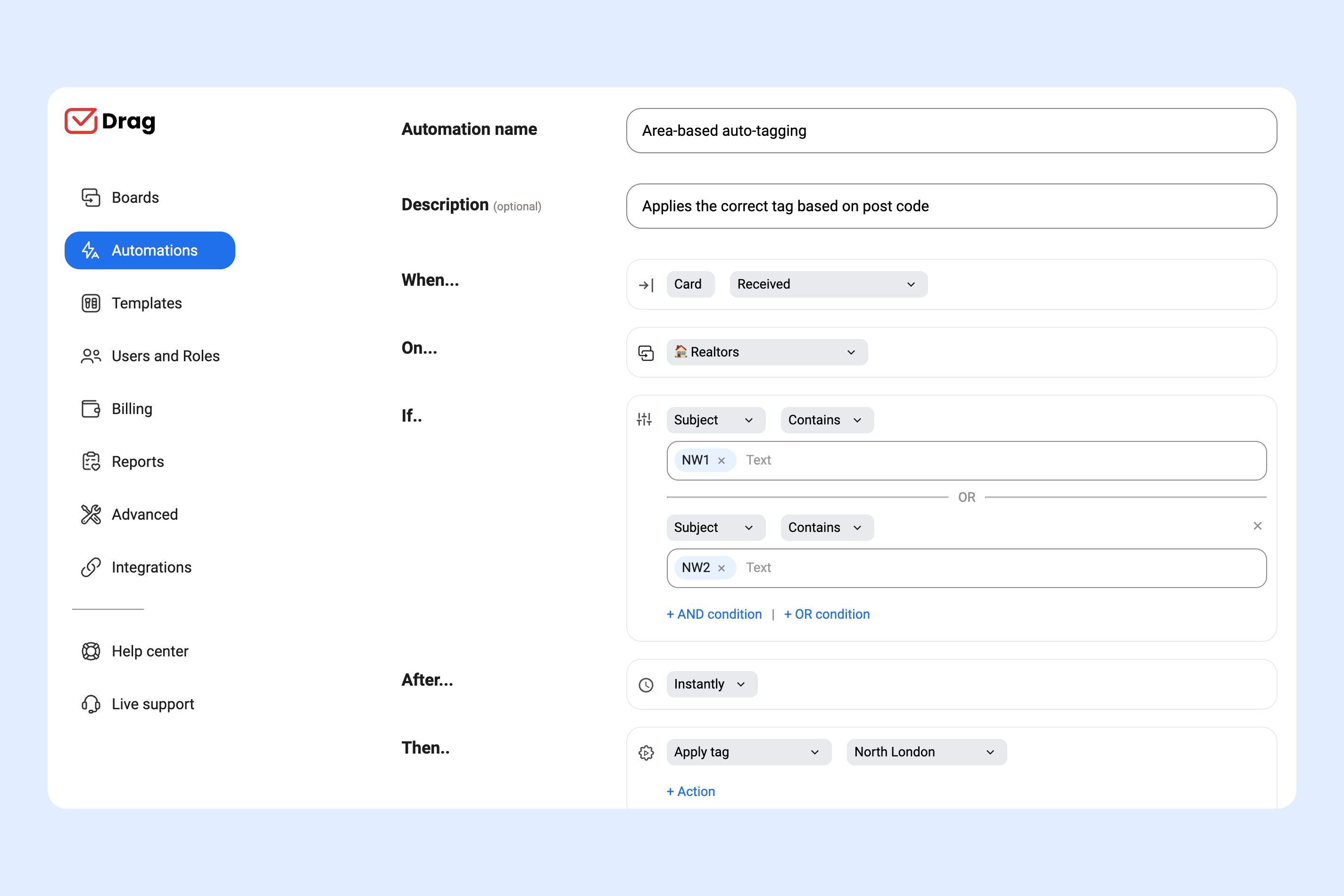This screenshot has height=896, width=1344.
Task: Open the Instantly delay dropdown
Action: tap(712, 684)
